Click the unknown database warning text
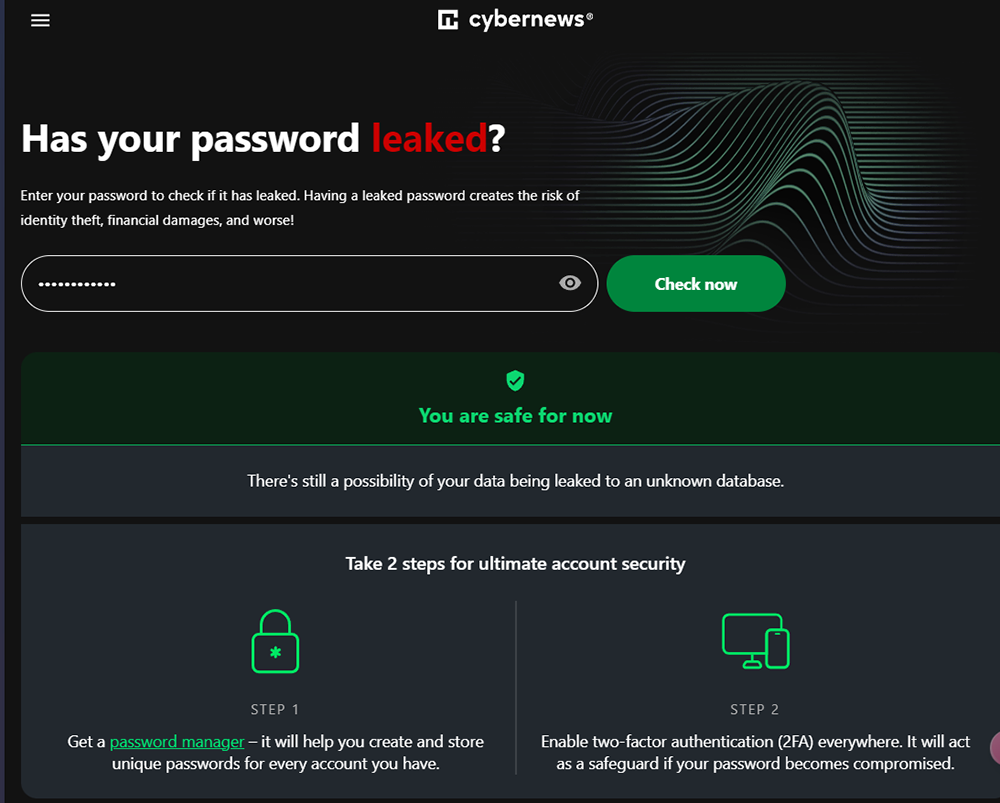Screen dimensions: 1000x803 pos(515,481)
